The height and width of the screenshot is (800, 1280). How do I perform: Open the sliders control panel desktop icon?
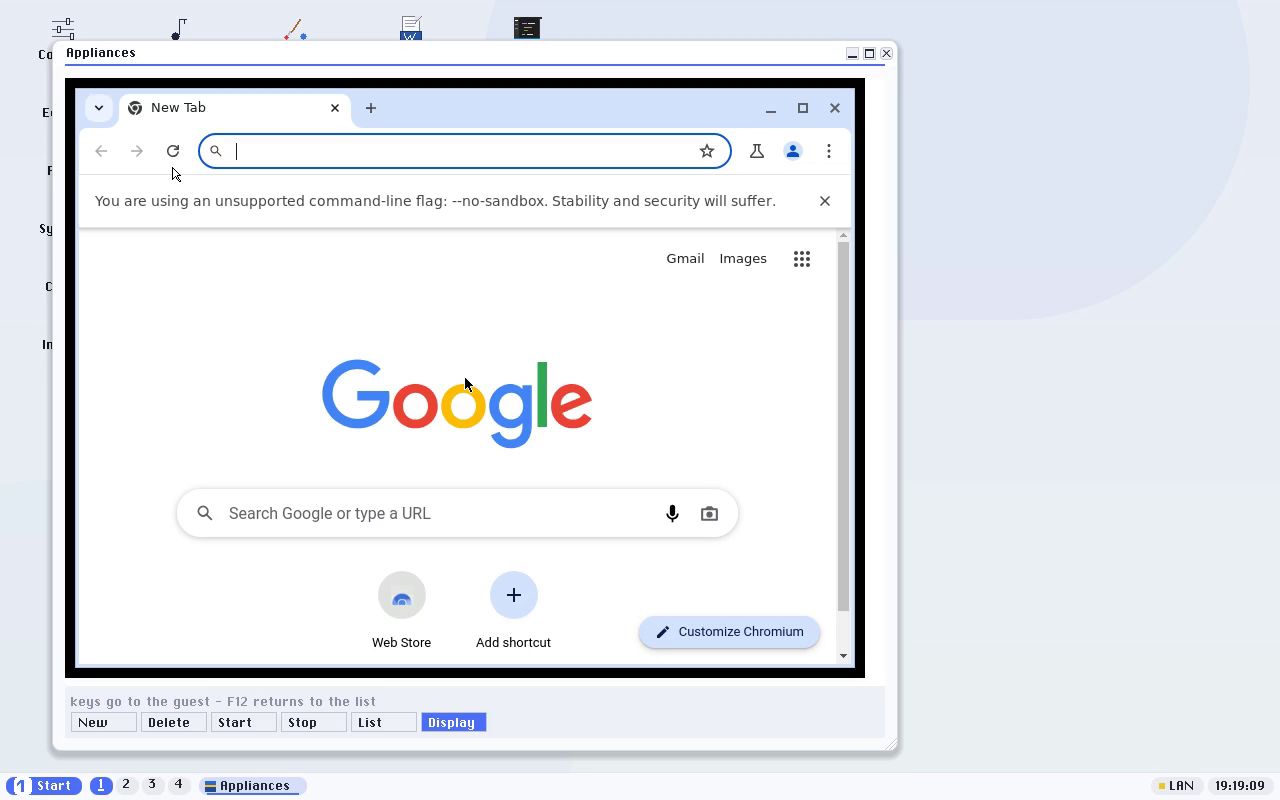(63, 28)
